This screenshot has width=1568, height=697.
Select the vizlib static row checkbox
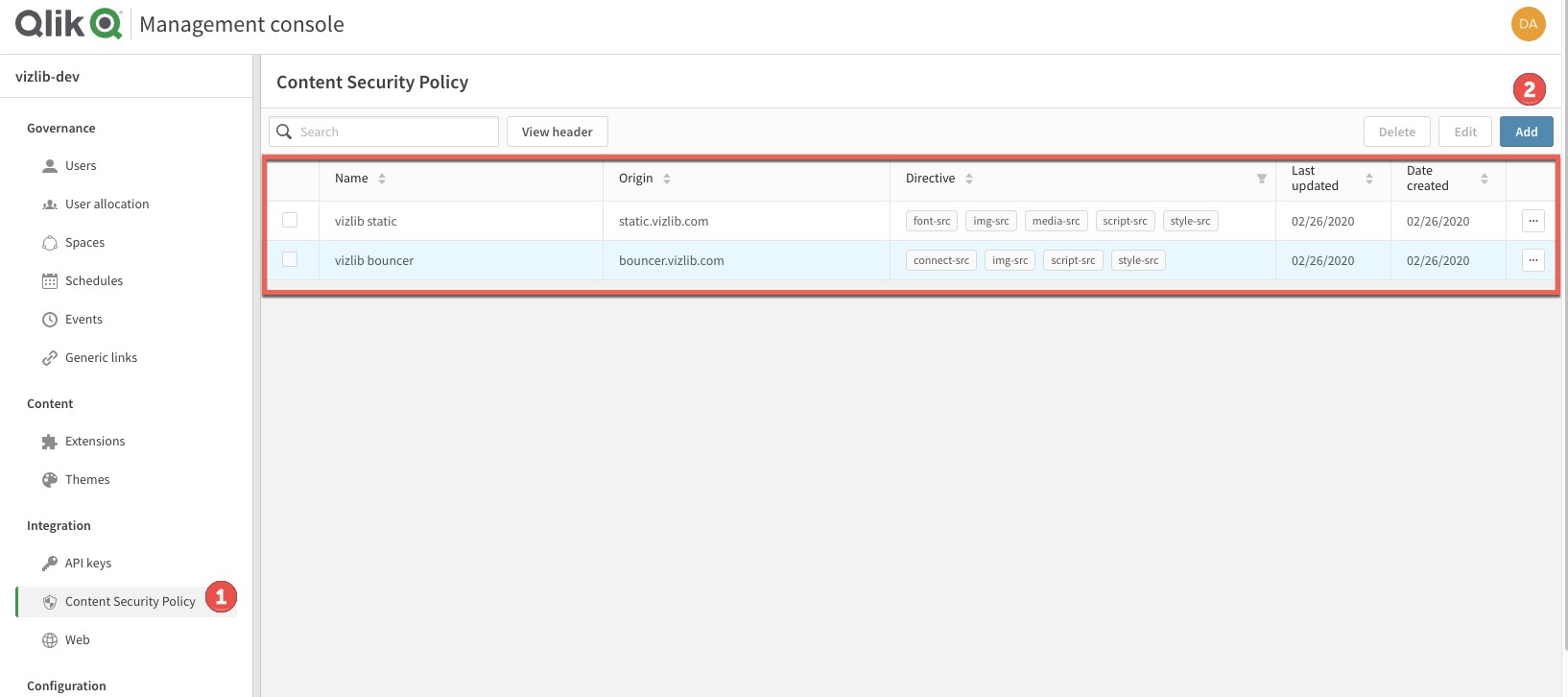[x=290, y=221]
